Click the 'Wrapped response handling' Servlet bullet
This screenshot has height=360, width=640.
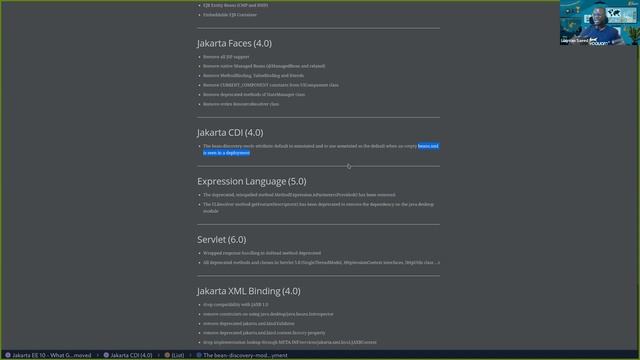coord(262,253)
